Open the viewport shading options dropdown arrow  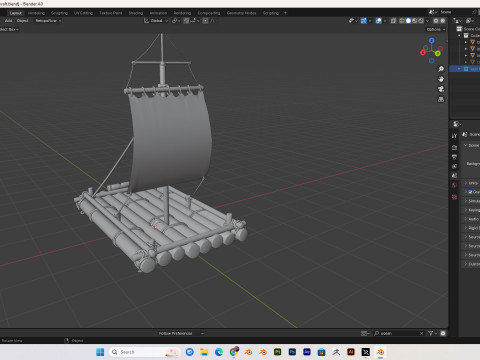(427, 21)
